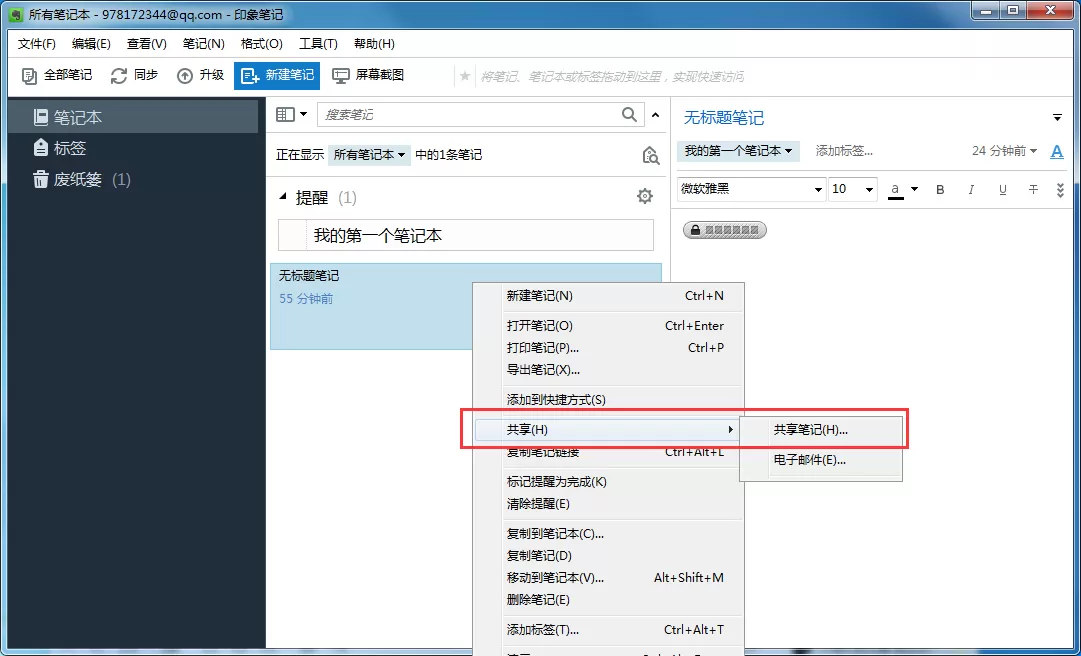Screen dimensions: 1081x656
Task: Click the All Notes (全部笔记) toolbar icon
Action: click(x=29, y=76)
